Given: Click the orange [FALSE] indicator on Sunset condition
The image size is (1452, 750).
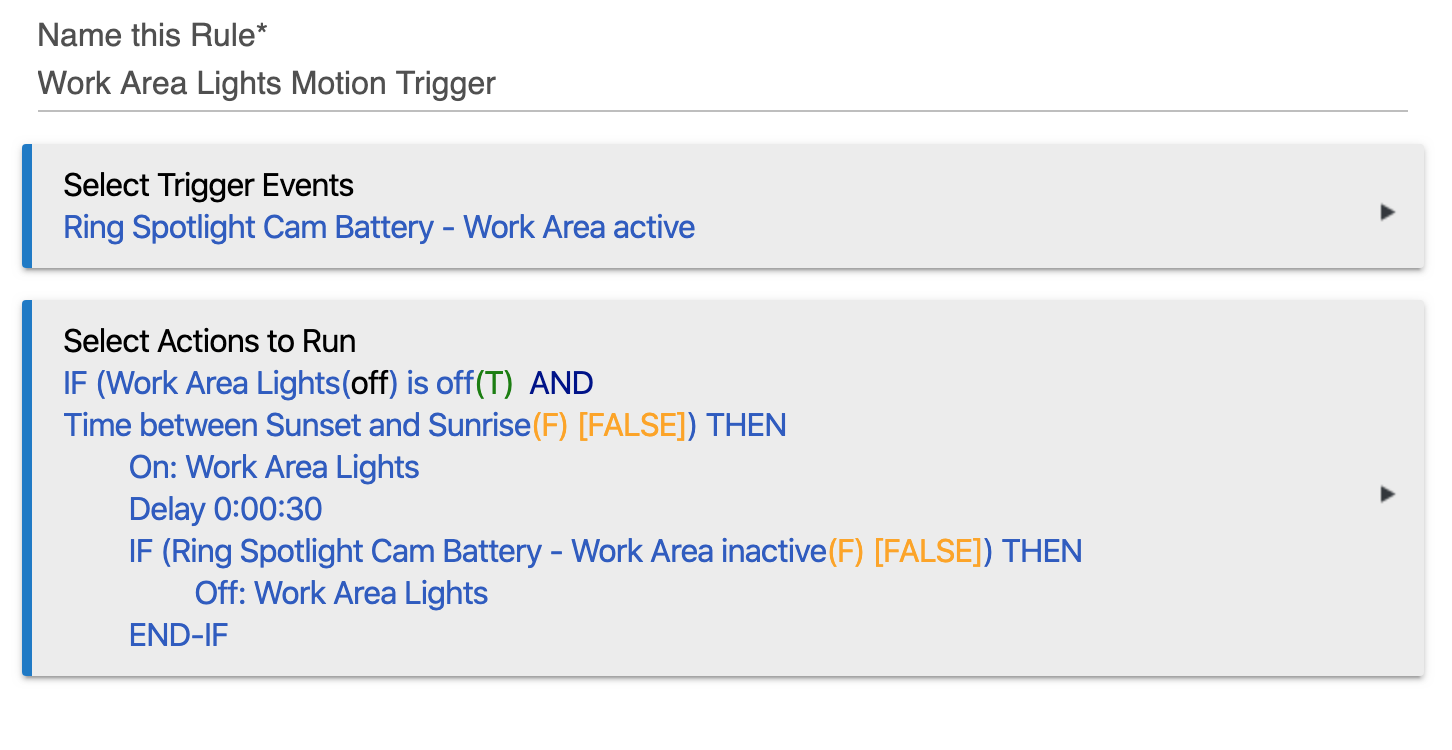Looking at the screenshot, I should click(628, 425).
